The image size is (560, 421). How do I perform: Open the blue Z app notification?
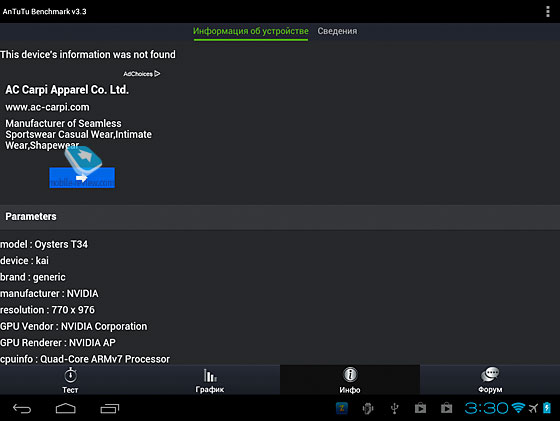[342, 408]
